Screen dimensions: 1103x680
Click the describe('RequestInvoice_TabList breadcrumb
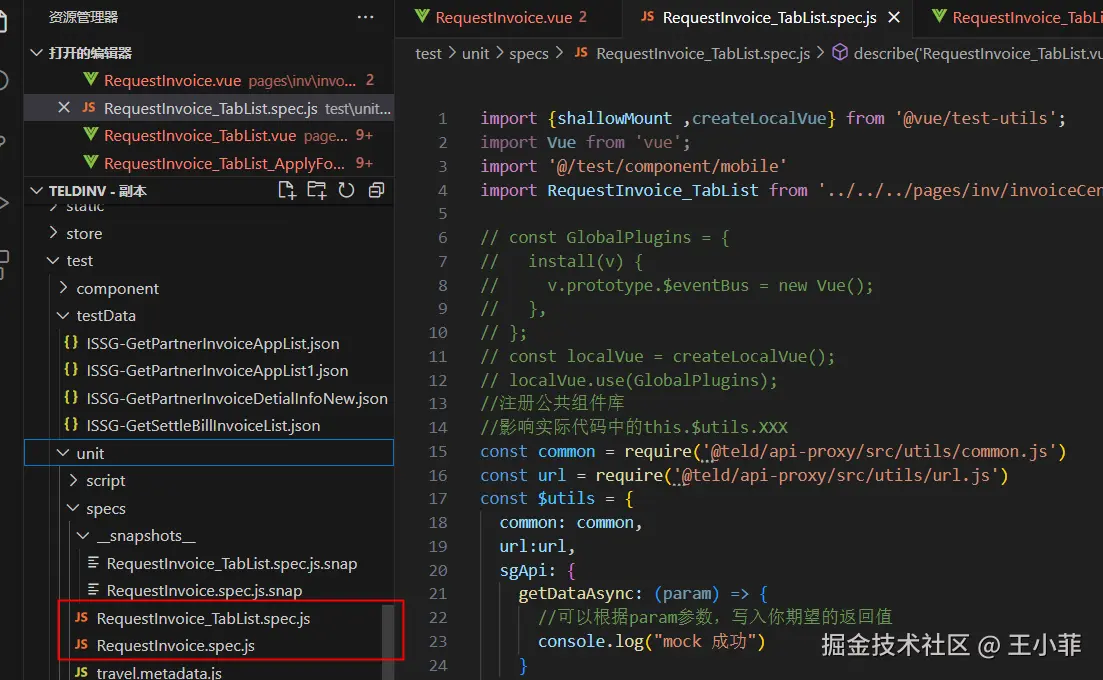(978, 53)
